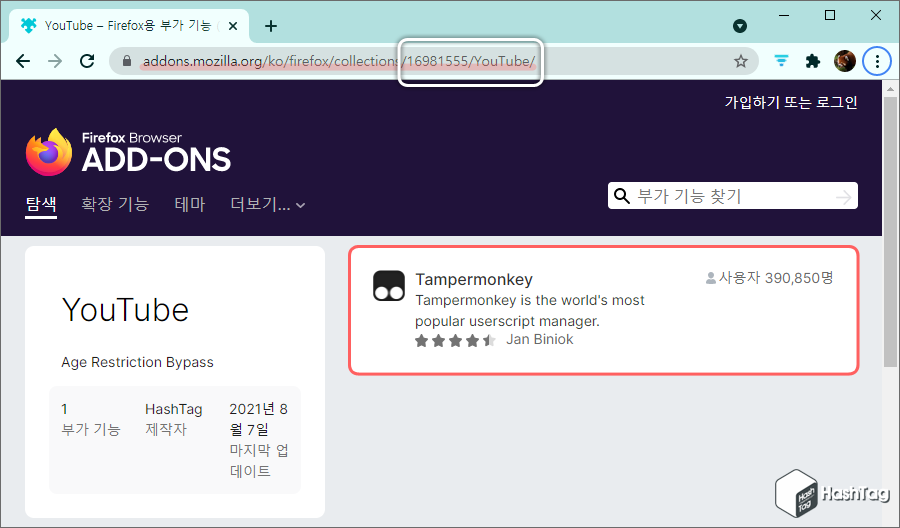This screenshot has width=900, height=528.
Task: Submit search with the arrow button
Action: pyautogui.click(x=843, y=197)
